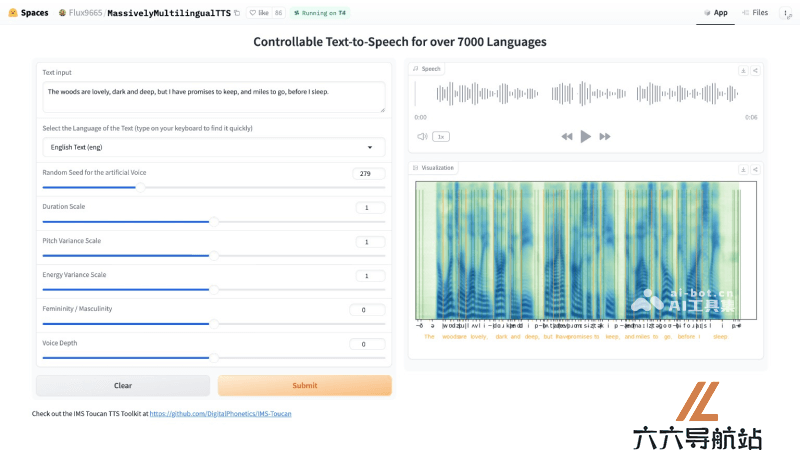Edit the Energy Variance Scale number field
Screen dimensions: 800x450
[369, 276]
